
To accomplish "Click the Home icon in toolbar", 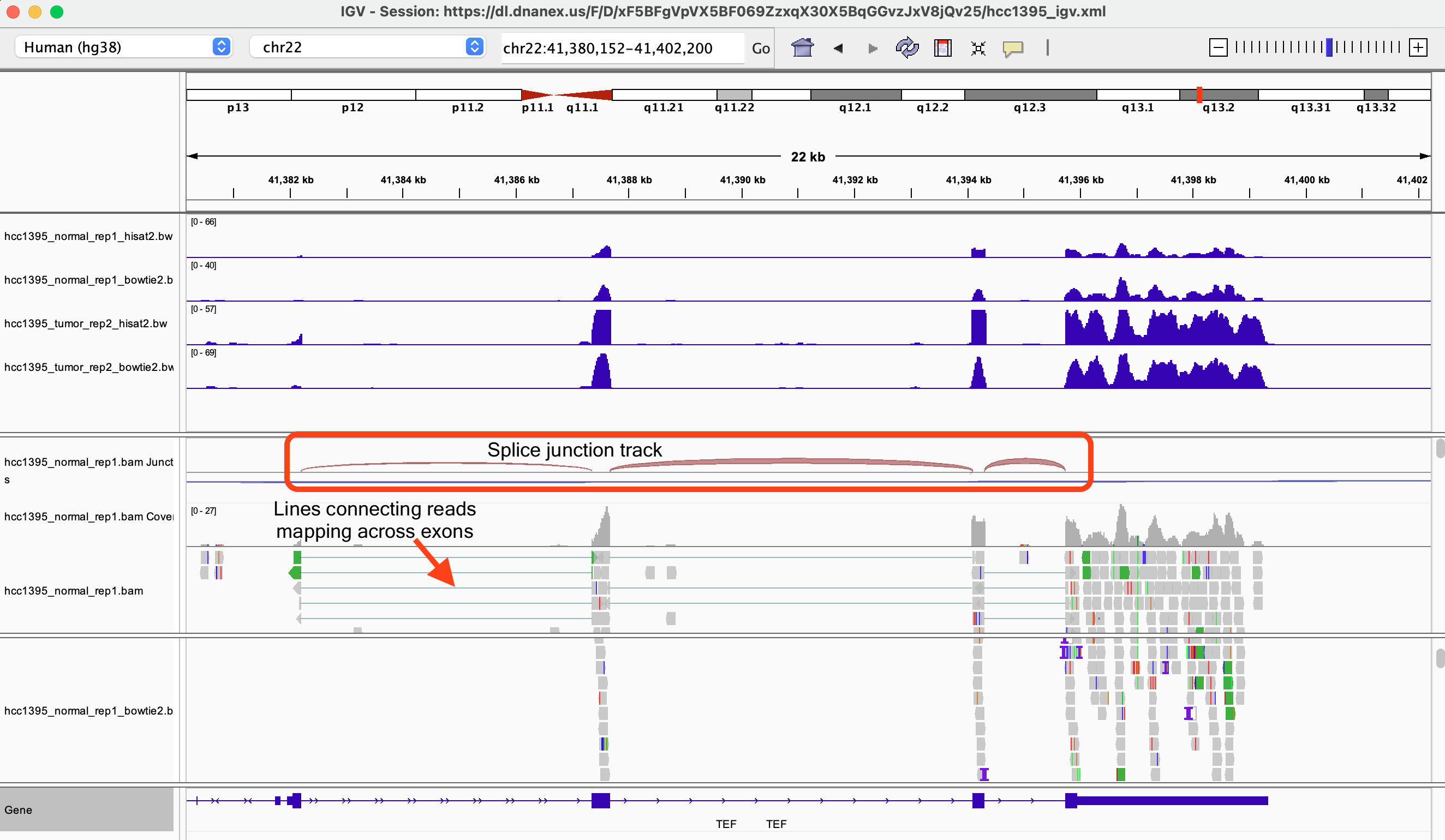I will (802, 47).
